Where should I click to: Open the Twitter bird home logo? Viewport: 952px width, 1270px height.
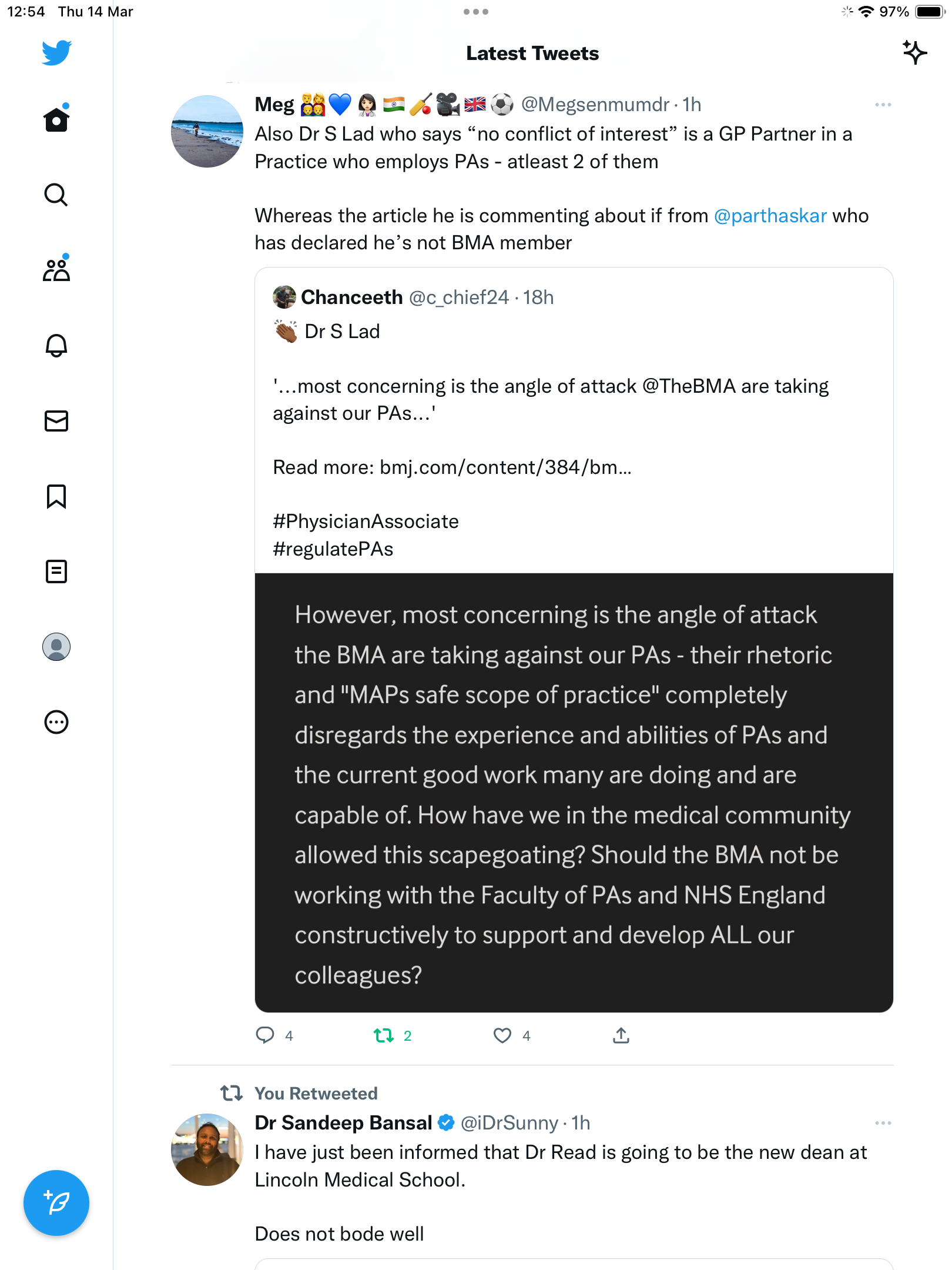click(x=56, y=53)
